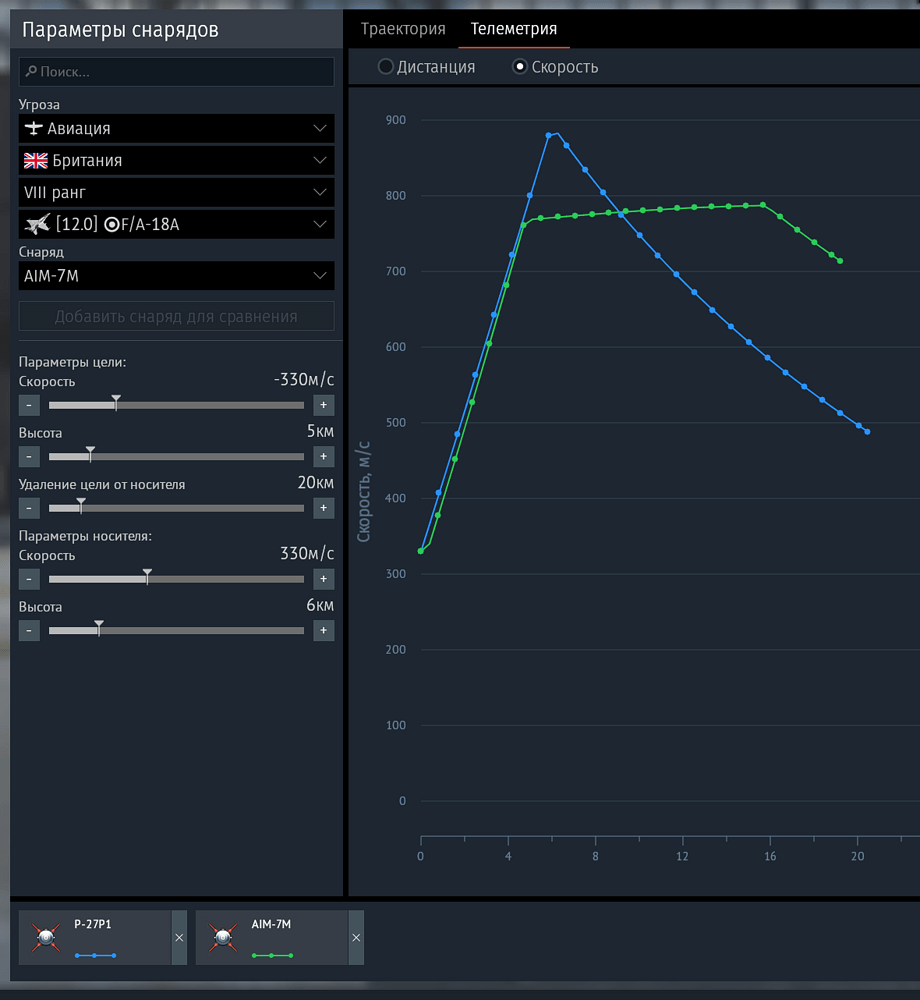
Task: Remove AIM-7M from comparison
Action: [x=356, y=938]
